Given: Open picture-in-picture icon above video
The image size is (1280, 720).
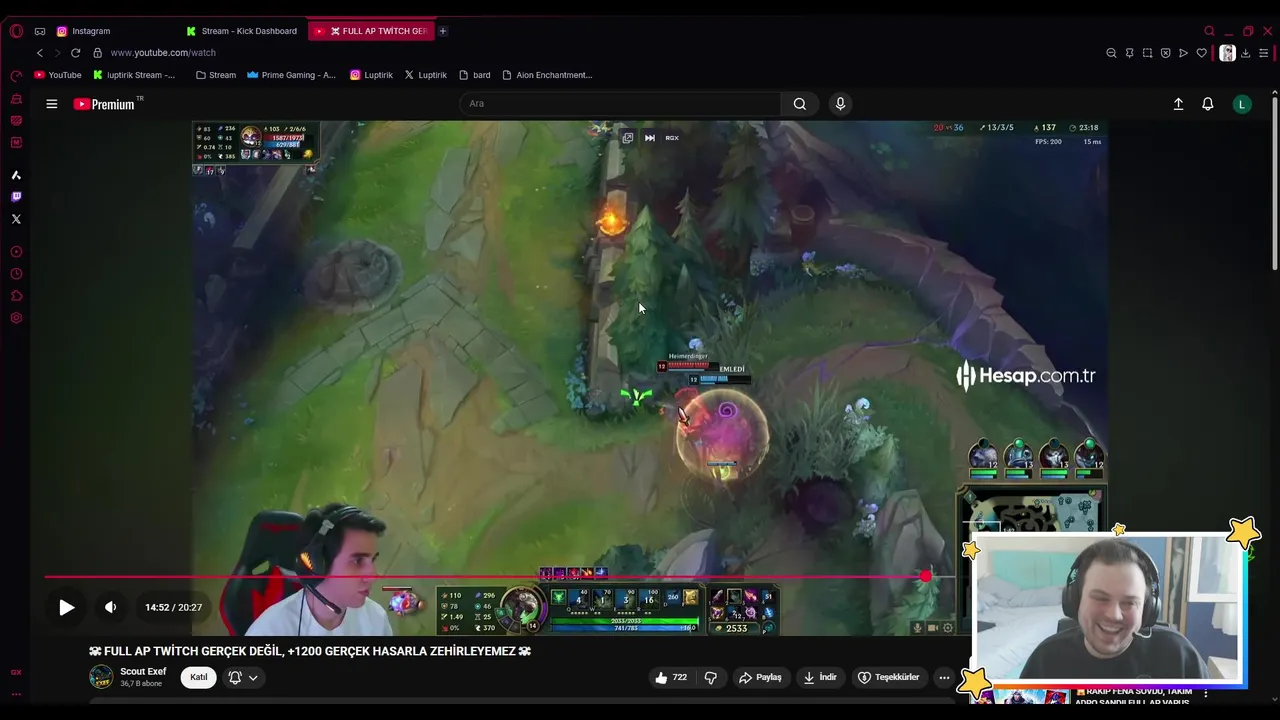Looking at the screenshot, I should coord(628,138).
